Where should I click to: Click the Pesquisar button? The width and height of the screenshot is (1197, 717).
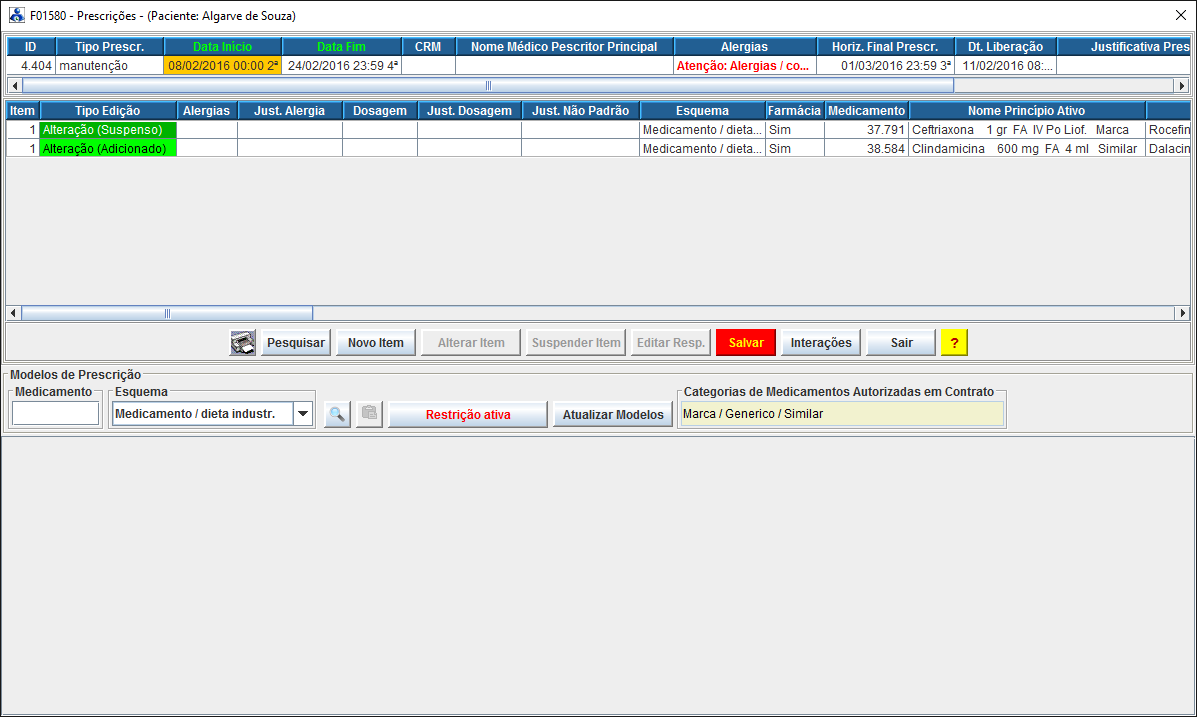click(x=296, y=343)
